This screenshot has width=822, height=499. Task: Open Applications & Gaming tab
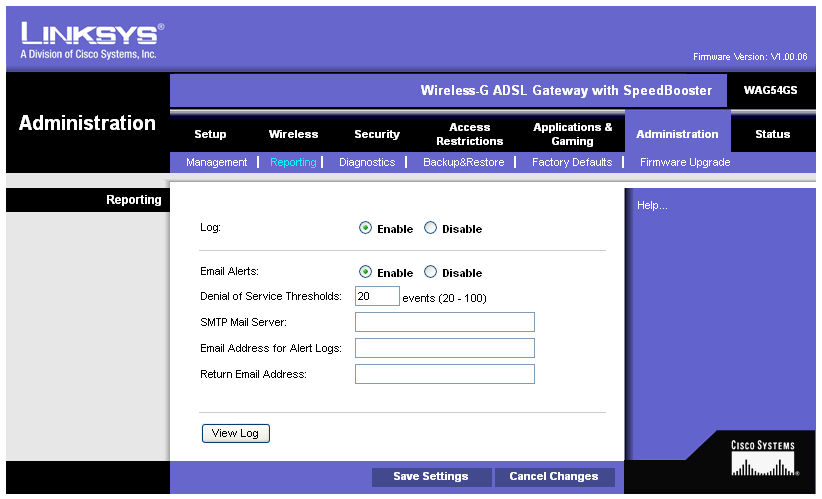pos(572,134)
